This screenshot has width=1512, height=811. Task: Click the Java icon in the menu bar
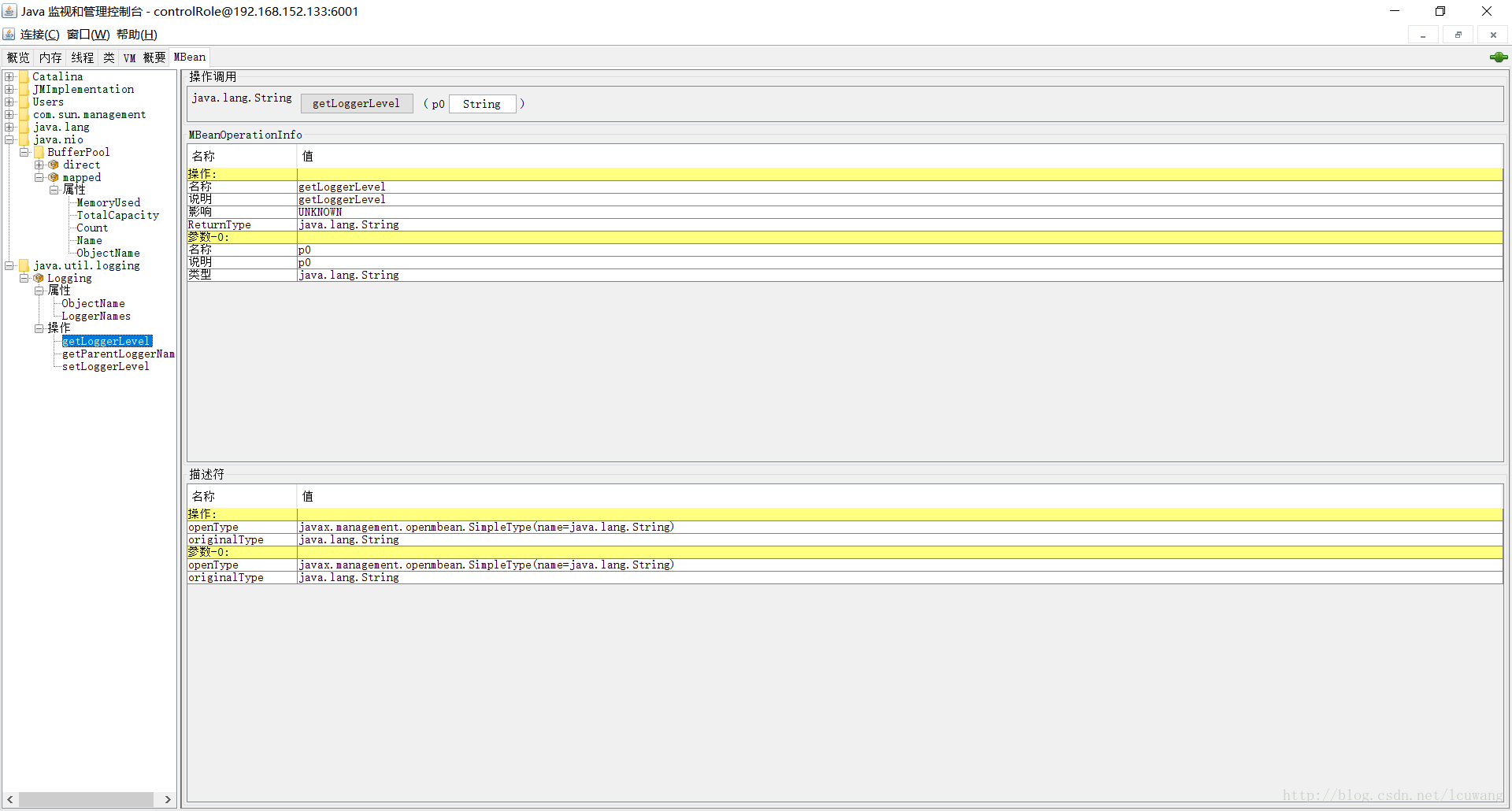pyautogui.click(x=9, y=34)
